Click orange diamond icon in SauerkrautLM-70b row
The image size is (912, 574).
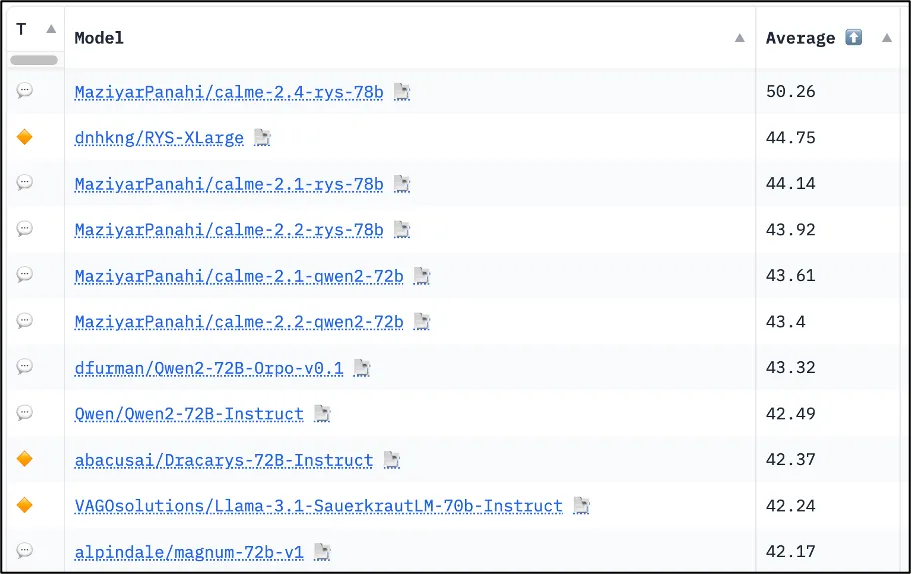tap(24, 505)
